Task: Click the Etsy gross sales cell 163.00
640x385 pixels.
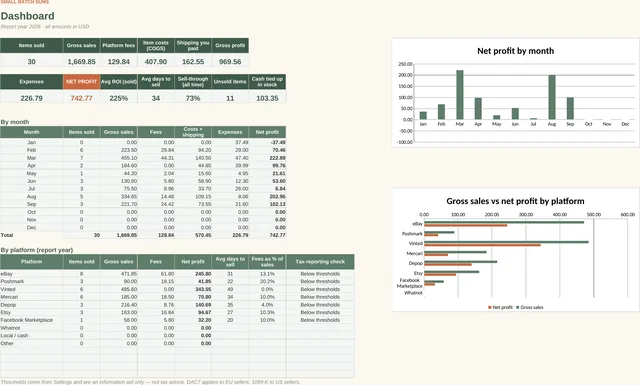Action: click(119, 313)
